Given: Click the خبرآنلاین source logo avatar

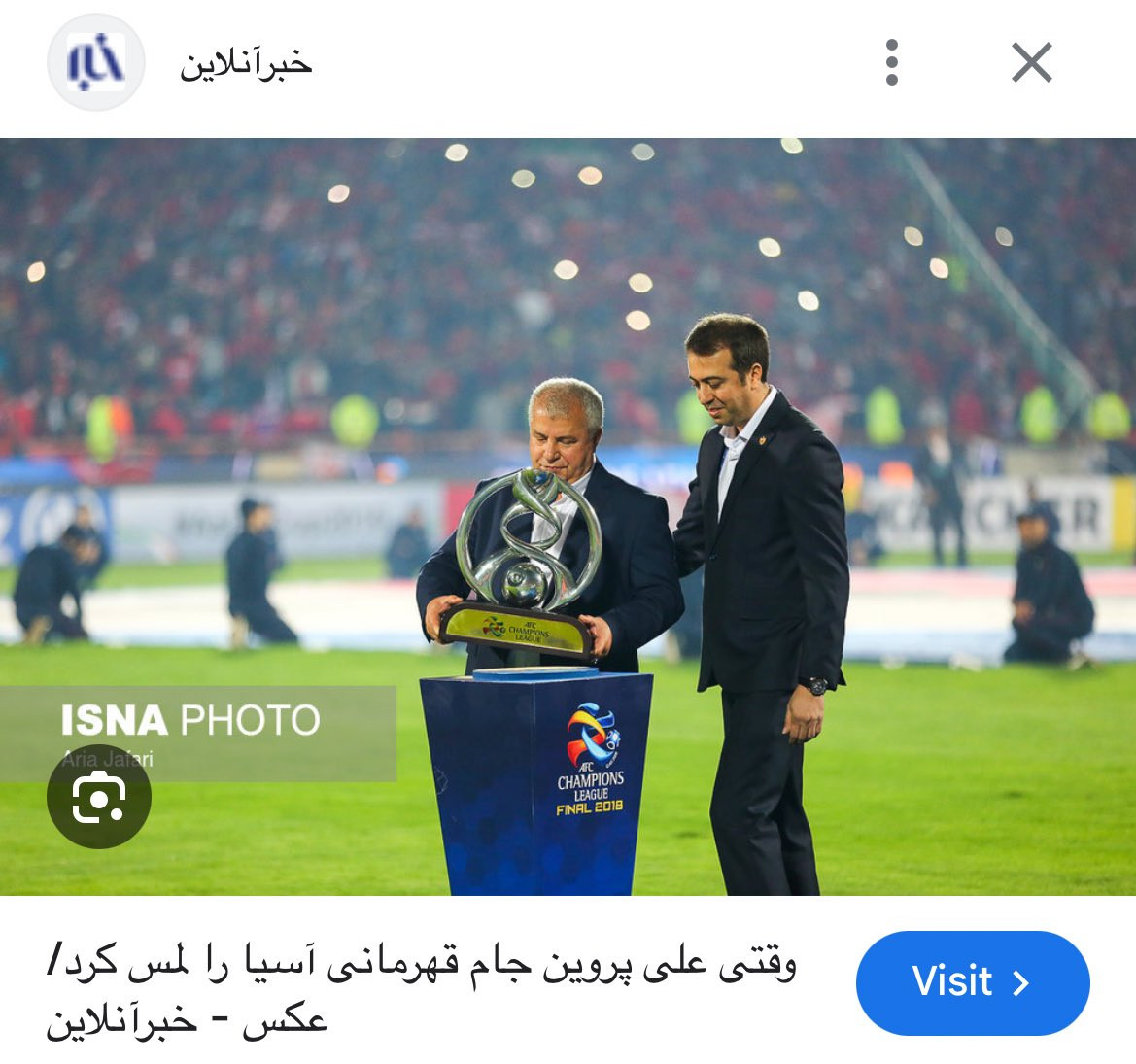Looking at the screenshot, I should tap(95, 62).
